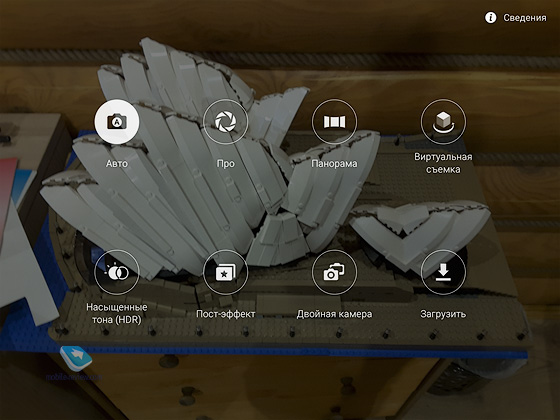This screenshot has width=560, height=420.
Task: Select the Пост-эффект star icon
Action: (x=225, y=272)
